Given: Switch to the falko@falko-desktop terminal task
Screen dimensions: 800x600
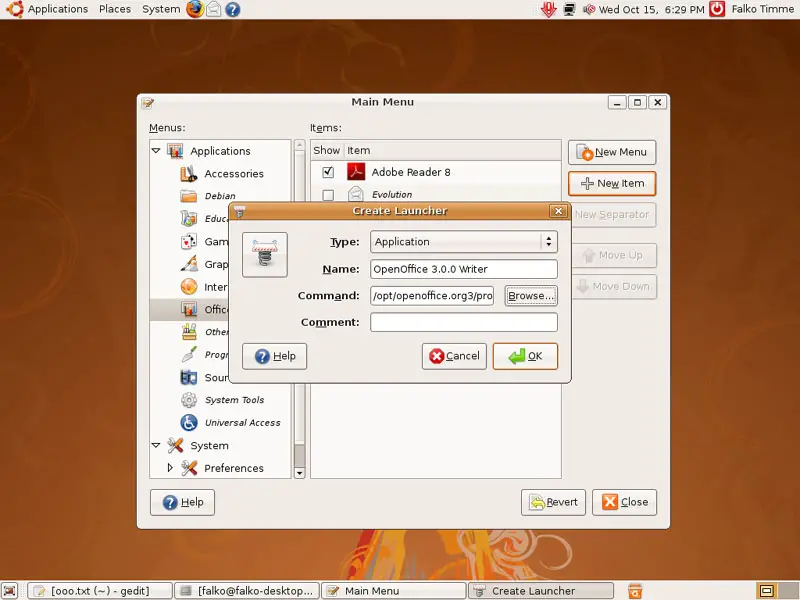Looking at the screenshot, I should [247, 591].
